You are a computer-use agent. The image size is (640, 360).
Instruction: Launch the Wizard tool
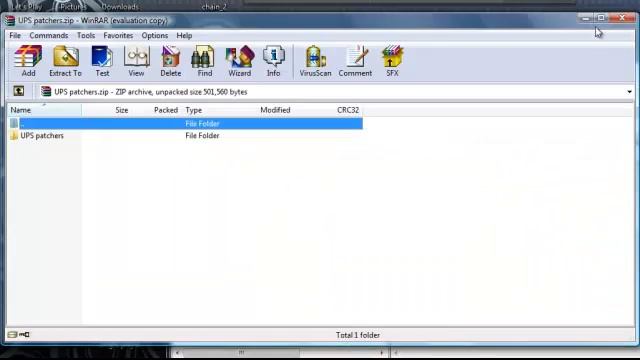(x=240, y=61)
